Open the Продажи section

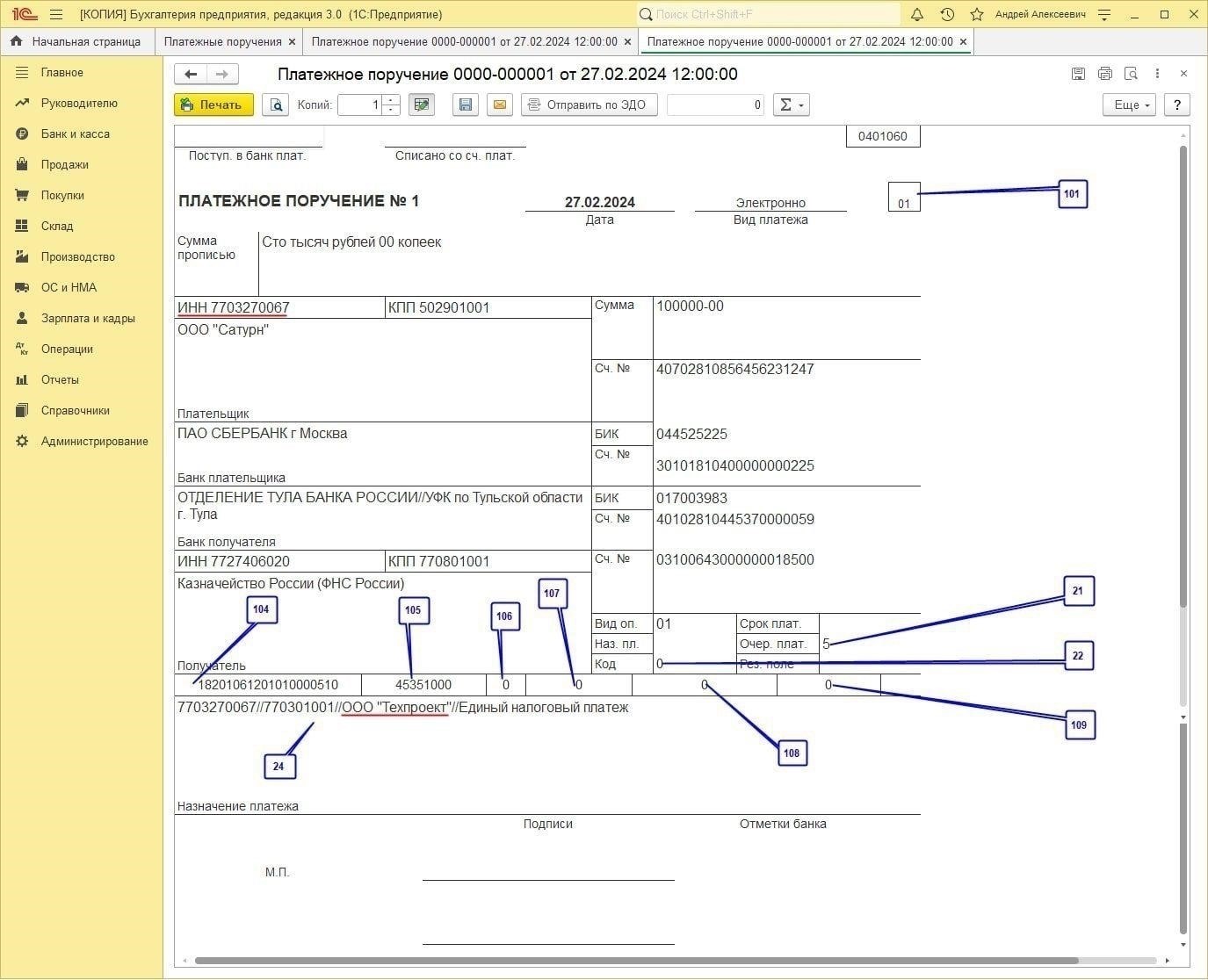(x=64, y=164)
